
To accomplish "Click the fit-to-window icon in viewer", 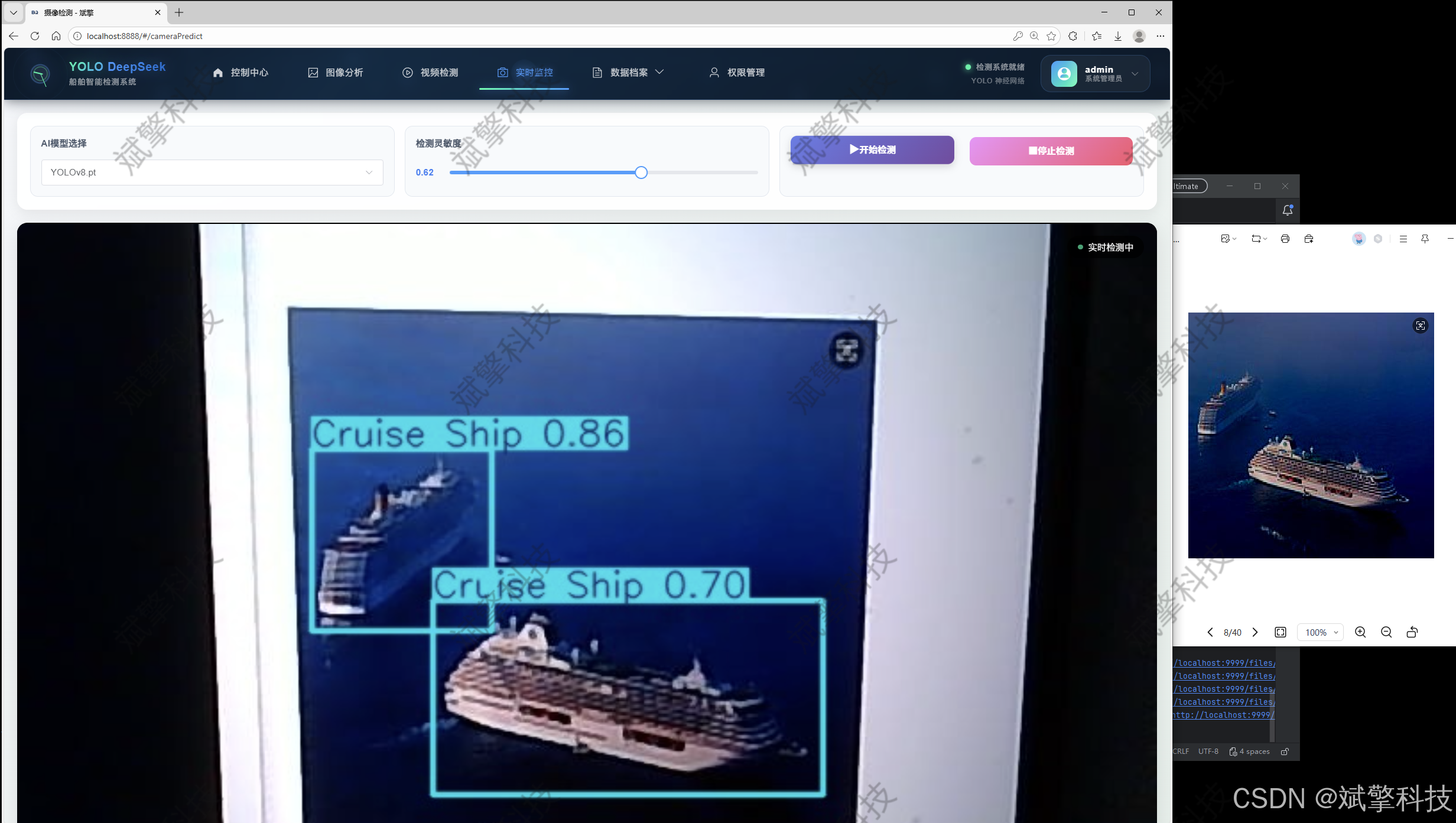I will 1280,632.
